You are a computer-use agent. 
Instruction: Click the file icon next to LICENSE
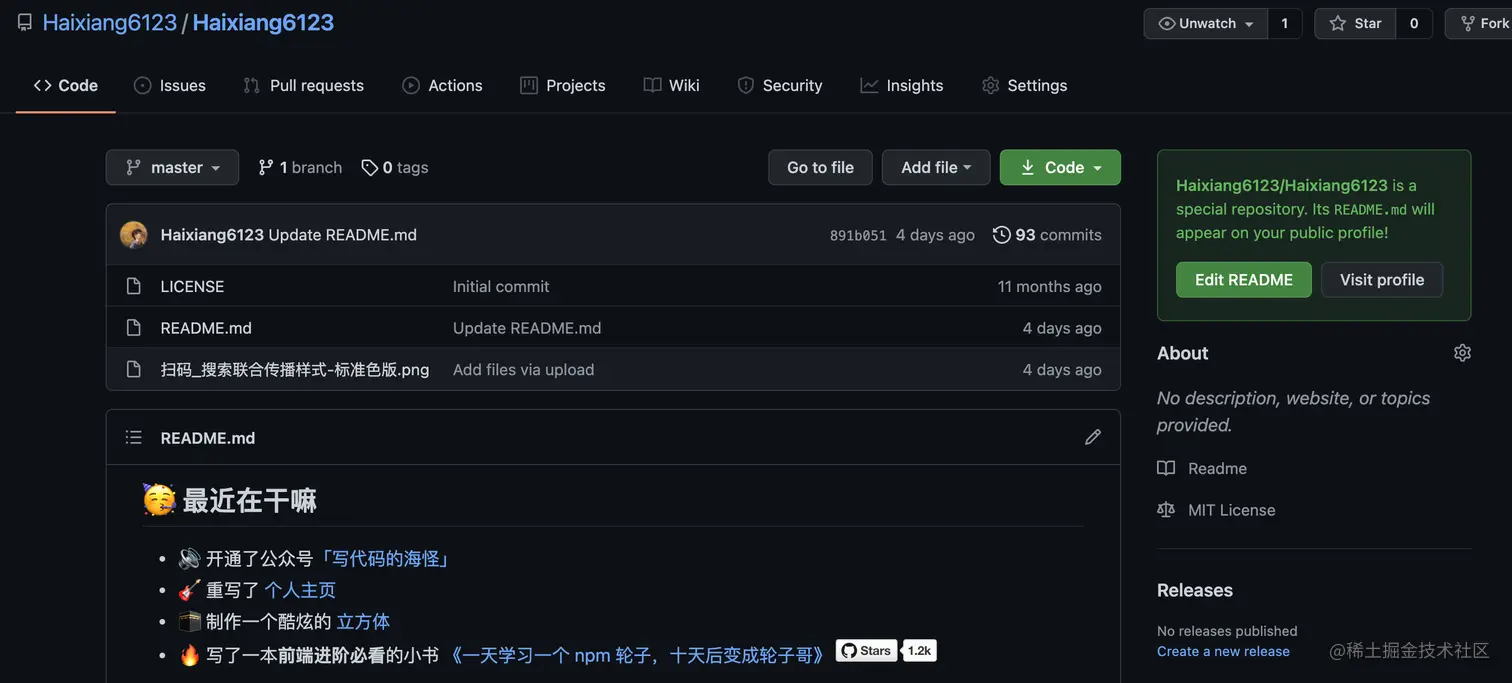tap(133, 286)
